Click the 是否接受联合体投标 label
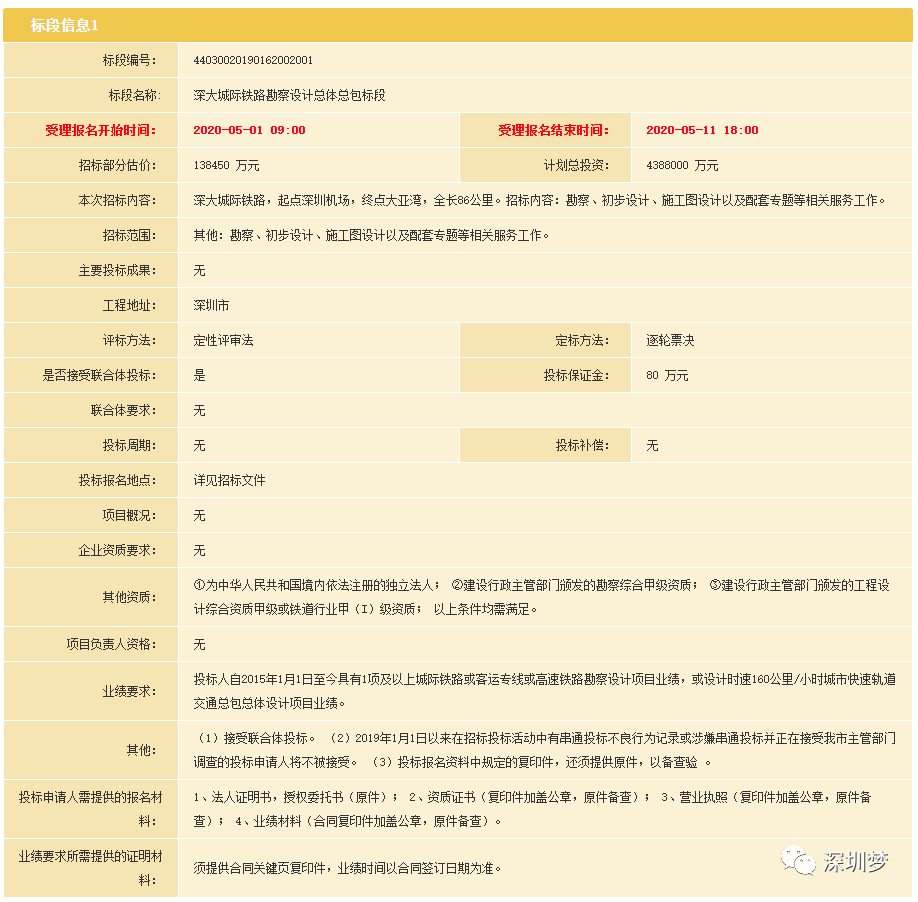Screen dimensions: 918x902 [x=100, y=375]
